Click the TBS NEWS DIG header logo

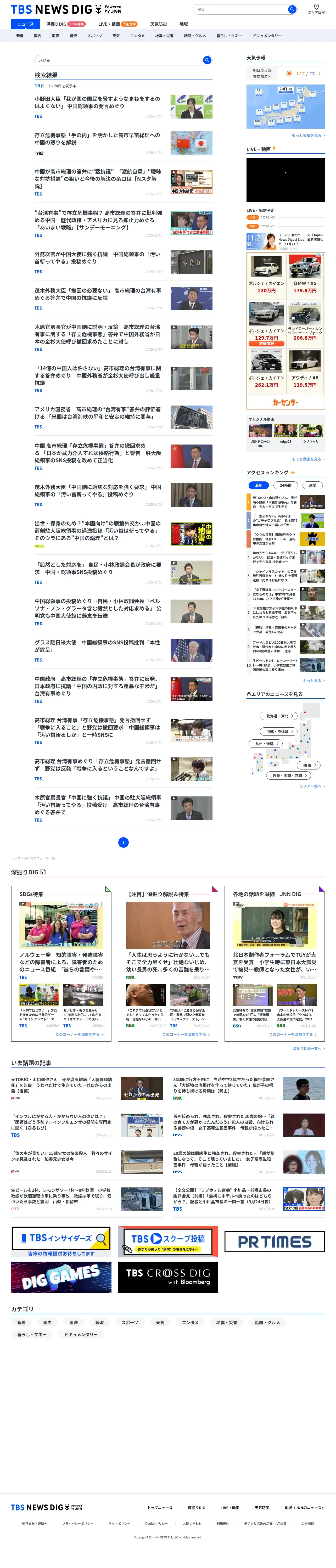click(66, 9)
